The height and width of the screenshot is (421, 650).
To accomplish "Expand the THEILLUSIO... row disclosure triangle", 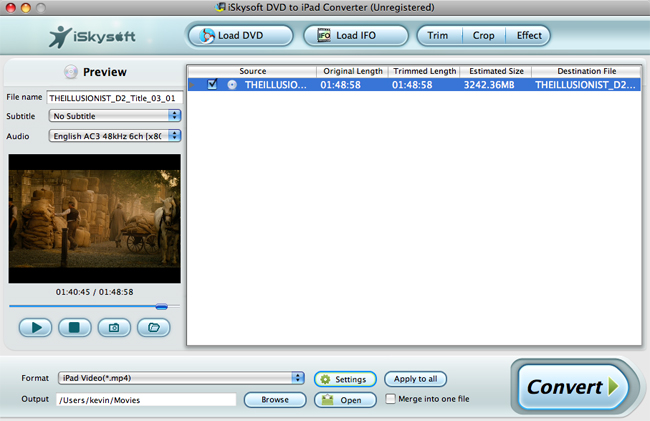I will pos(192,85).
